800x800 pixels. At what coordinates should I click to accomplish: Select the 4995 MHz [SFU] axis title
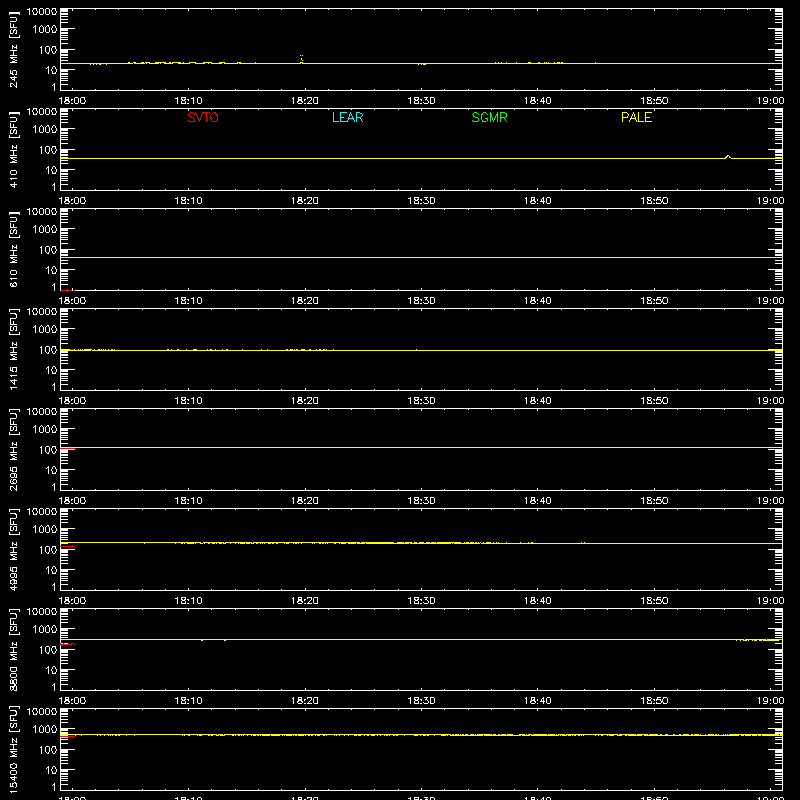tap(13, 549)
